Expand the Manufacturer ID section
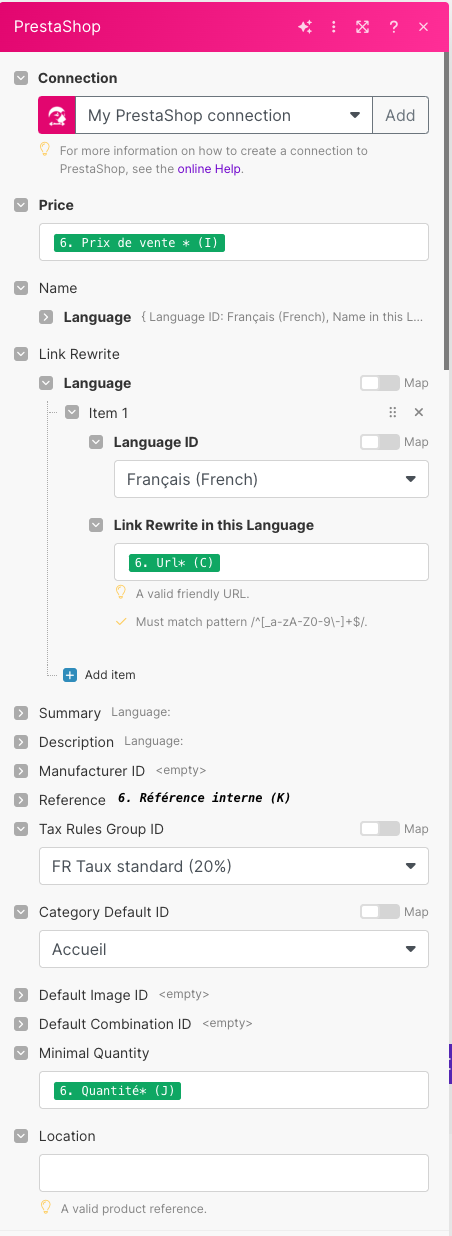The image size is (452, 1236). 21,771
